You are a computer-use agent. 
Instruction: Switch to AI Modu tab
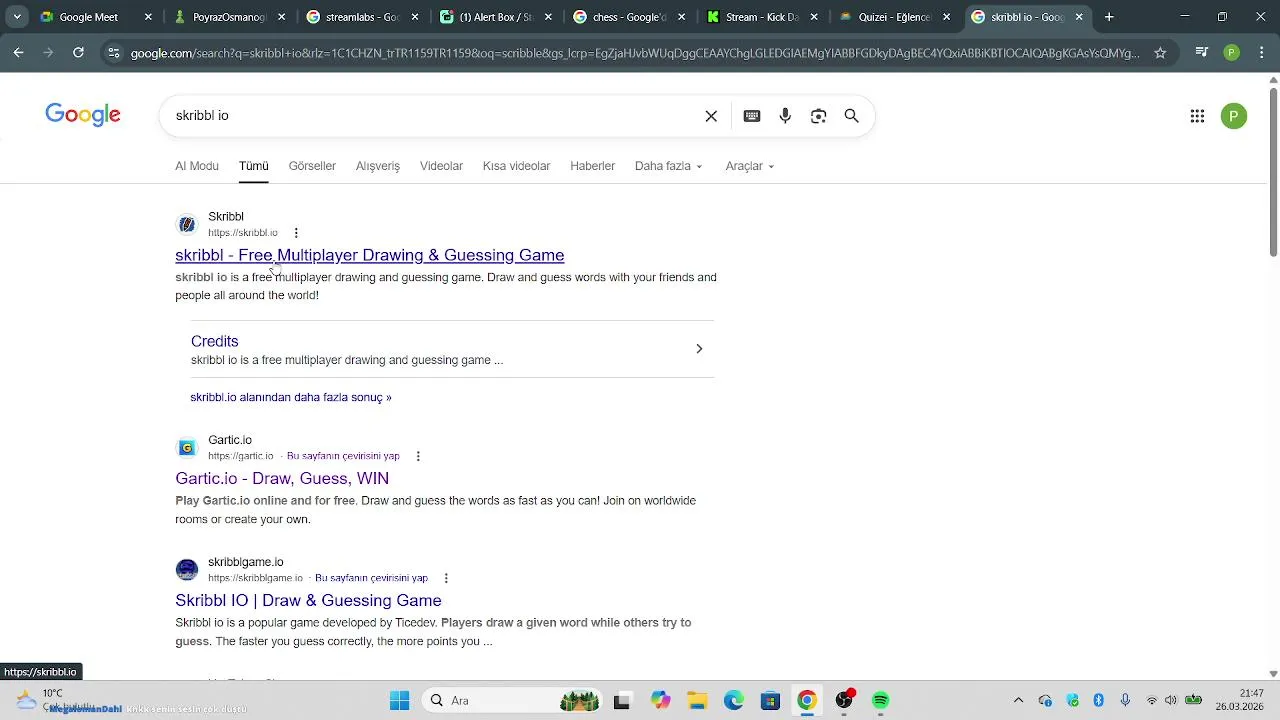coord(197,166)
